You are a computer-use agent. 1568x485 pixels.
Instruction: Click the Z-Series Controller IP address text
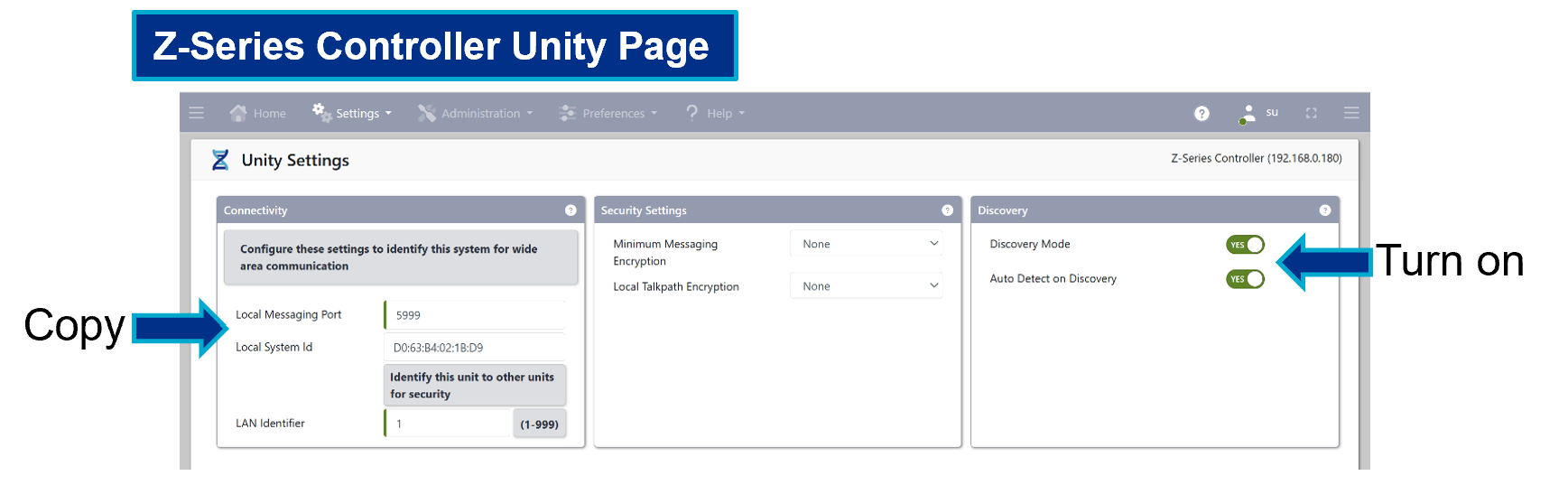coord(1256,158)
